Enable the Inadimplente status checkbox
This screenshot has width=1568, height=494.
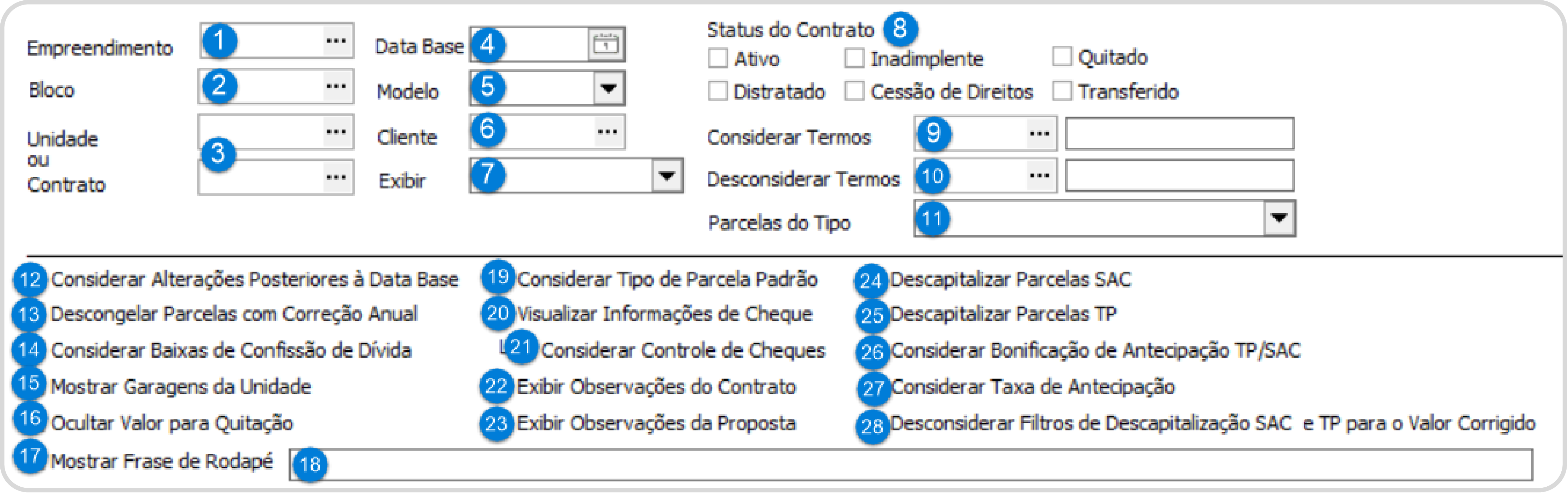854,58
